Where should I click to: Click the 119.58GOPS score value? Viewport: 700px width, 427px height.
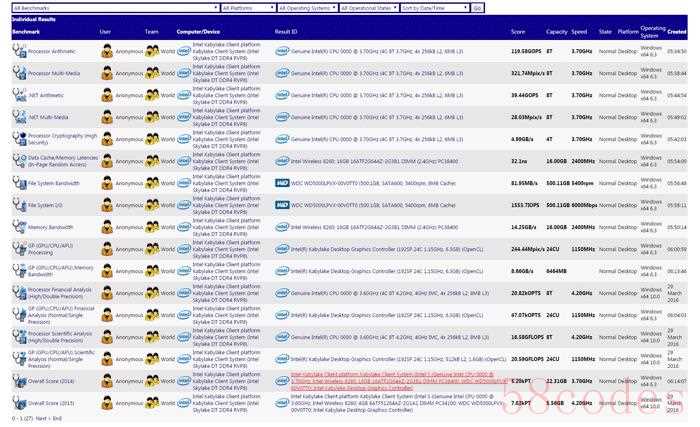tap(525, 51)
